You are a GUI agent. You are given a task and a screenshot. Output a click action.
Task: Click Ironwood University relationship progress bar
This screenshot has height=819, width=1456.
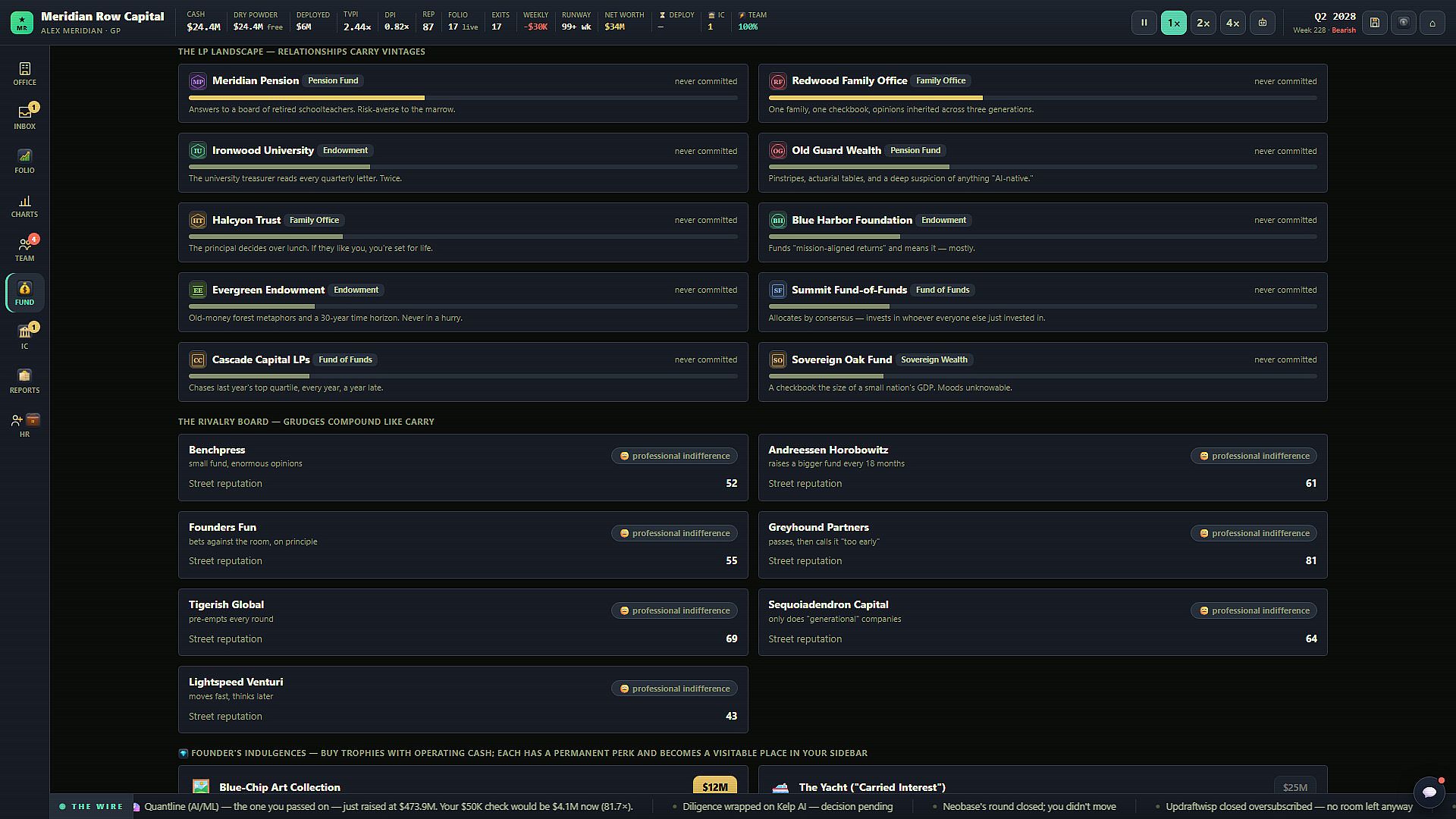(x=463, y=167)
